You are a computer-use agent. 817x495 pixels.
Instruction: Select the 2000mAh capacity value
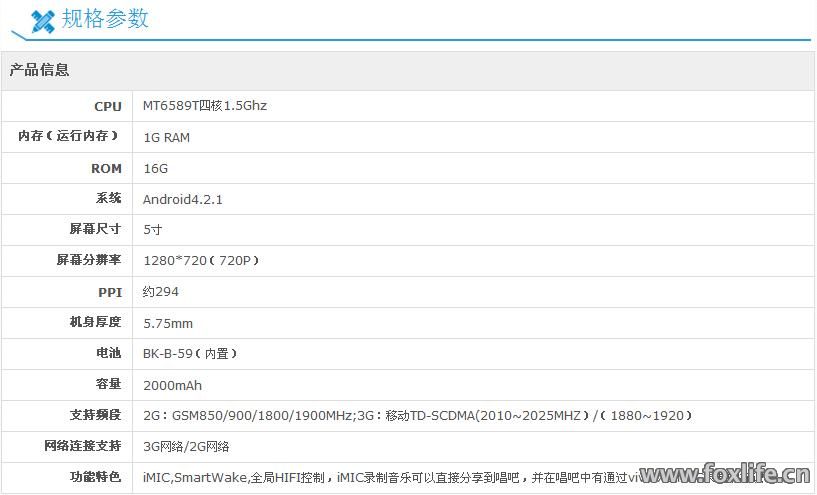click(x=173, y=384)
